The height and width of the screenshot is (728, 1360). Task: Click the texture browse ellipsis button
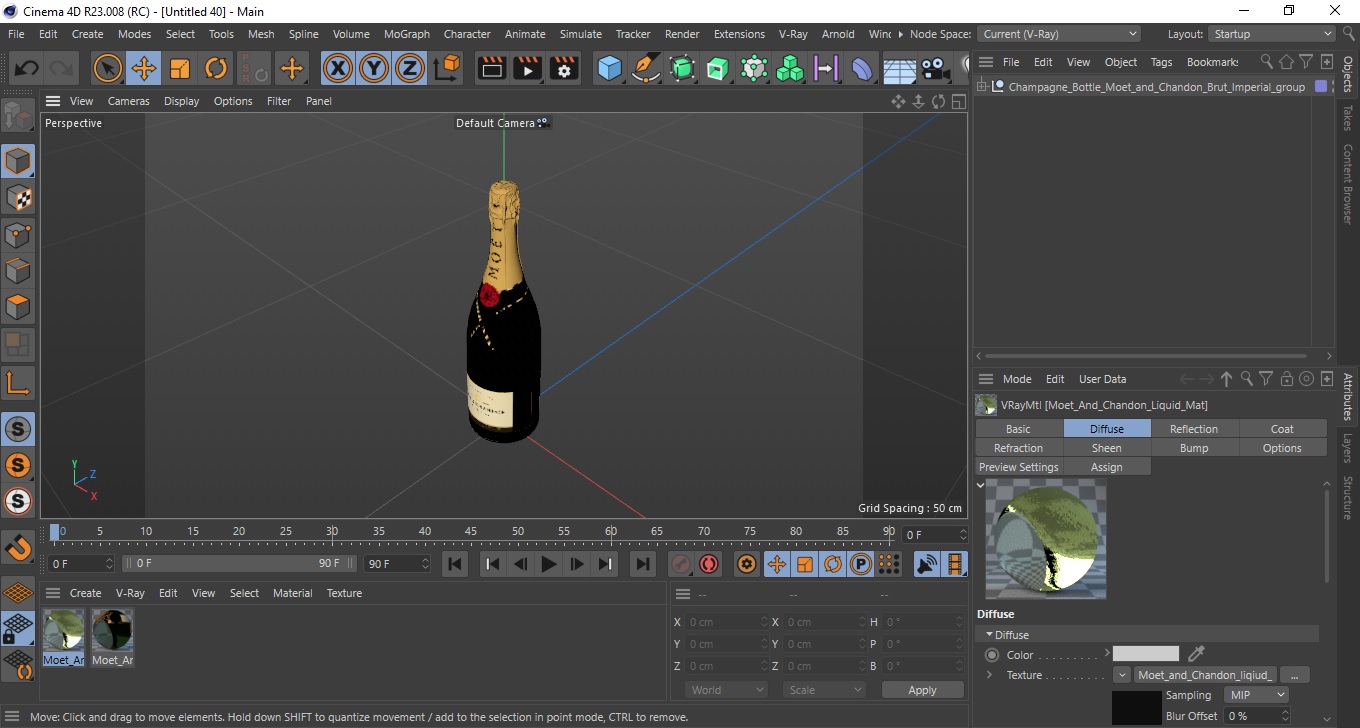(1294, 675)
